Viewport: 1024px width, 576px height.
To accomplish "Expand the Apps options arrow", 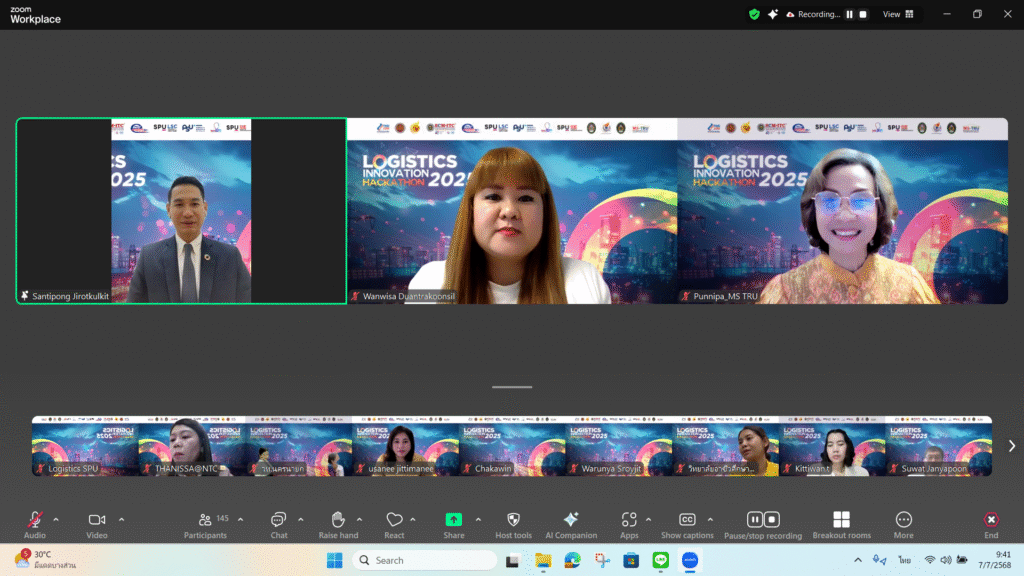I will pyautogui.click(x=648, y=520).
